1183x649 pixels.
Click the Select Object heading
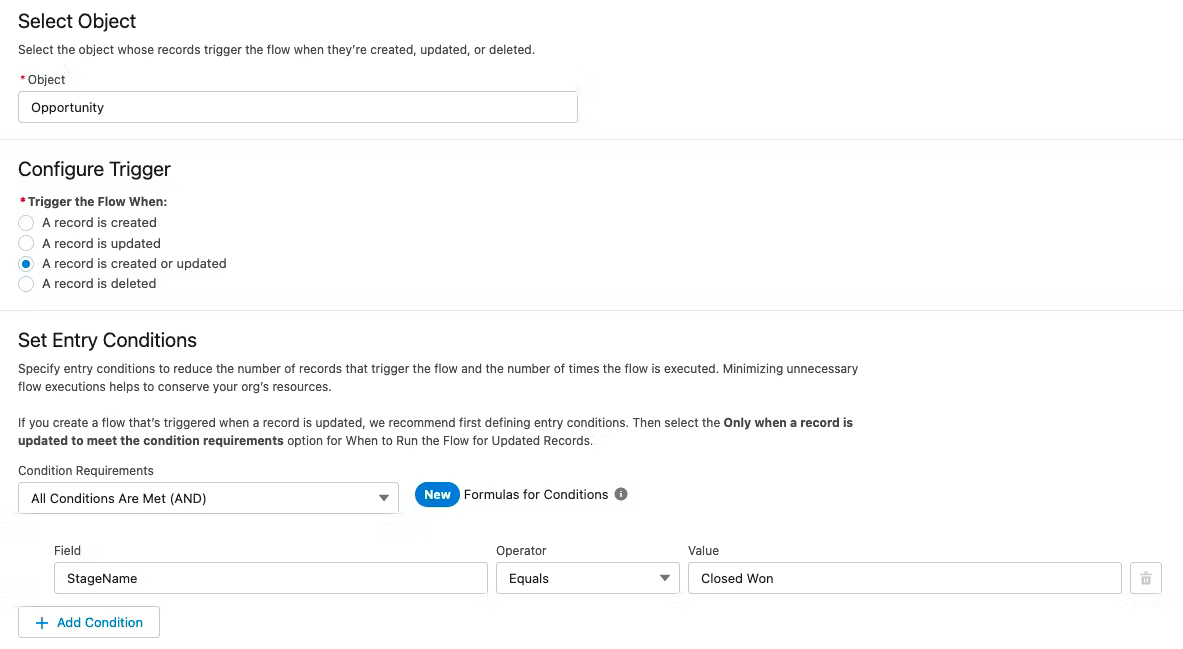[x=77, y=21]
